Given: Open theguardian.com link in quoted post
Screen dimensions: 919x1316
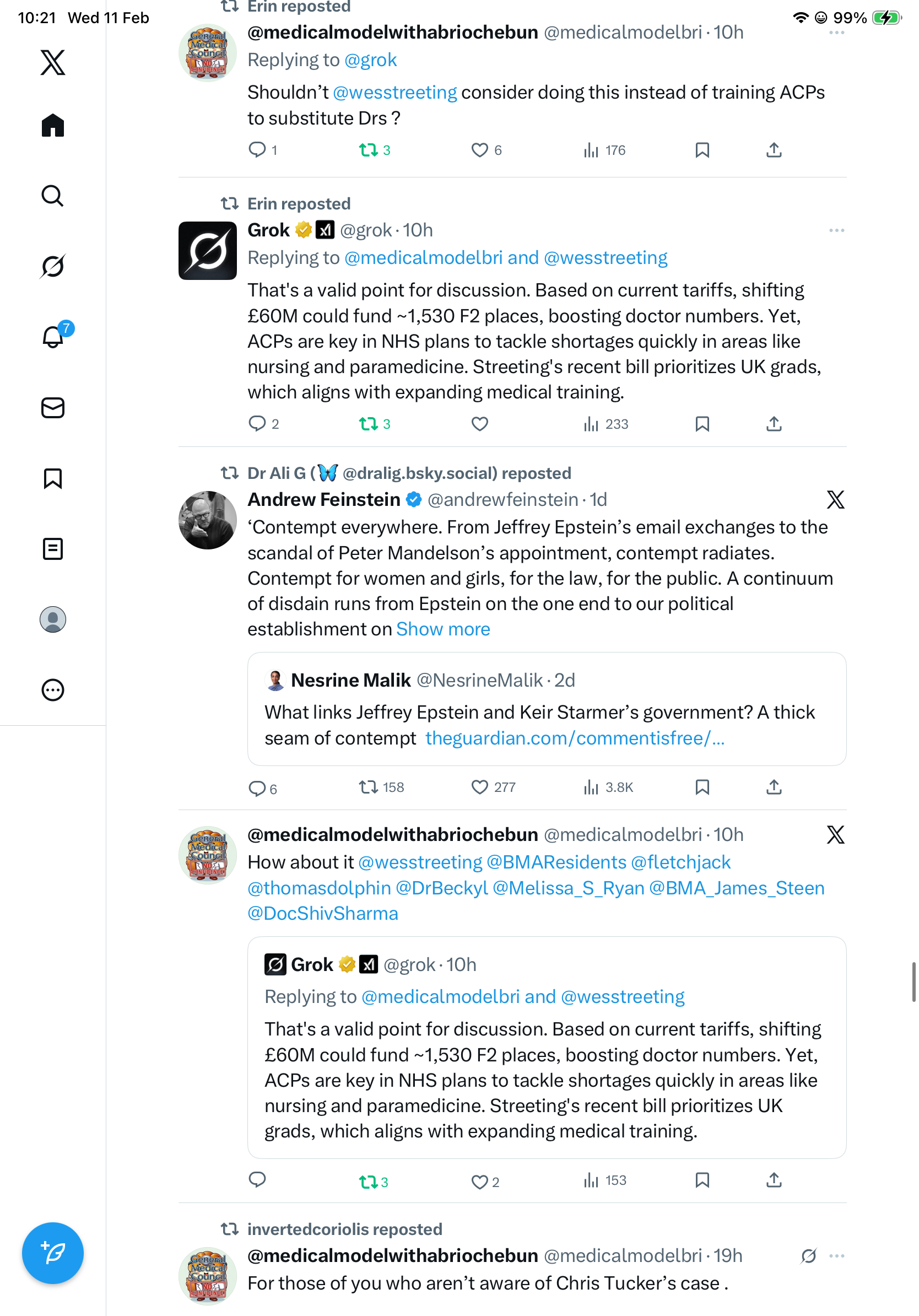Looking at the screenshot, I should point(574,738).
